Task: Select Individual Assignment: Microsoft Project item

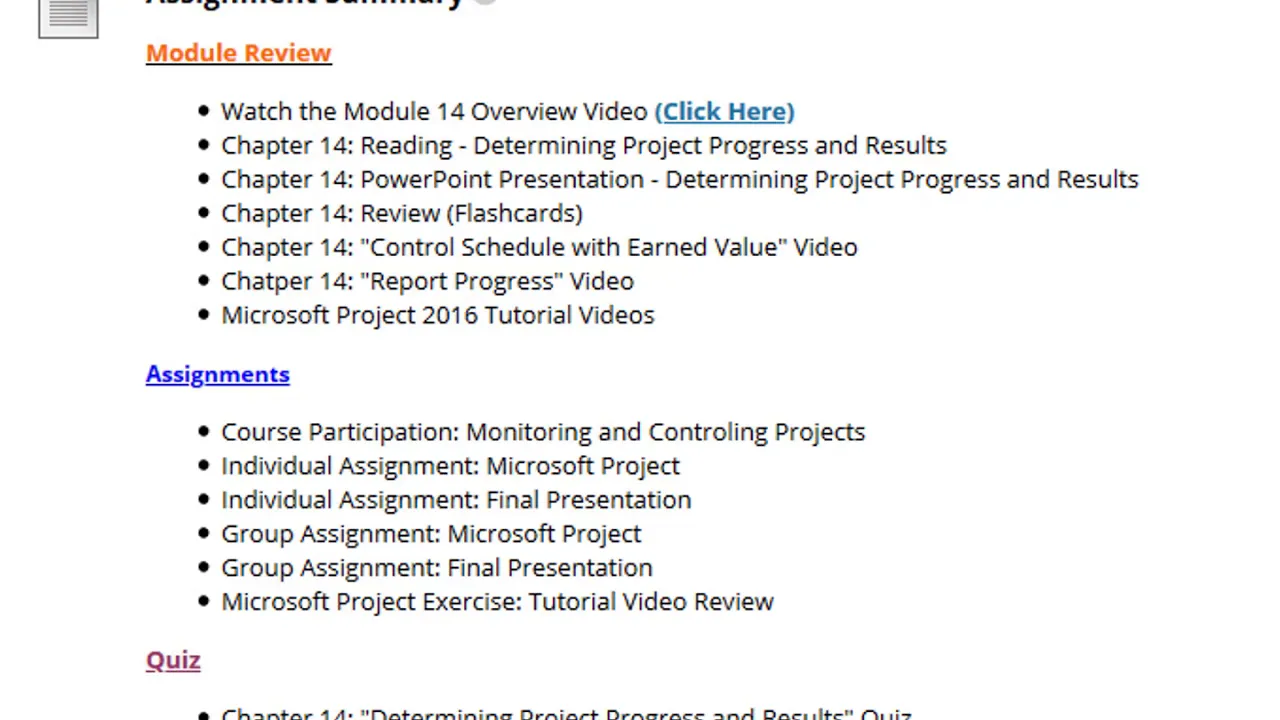Action: 450,466
